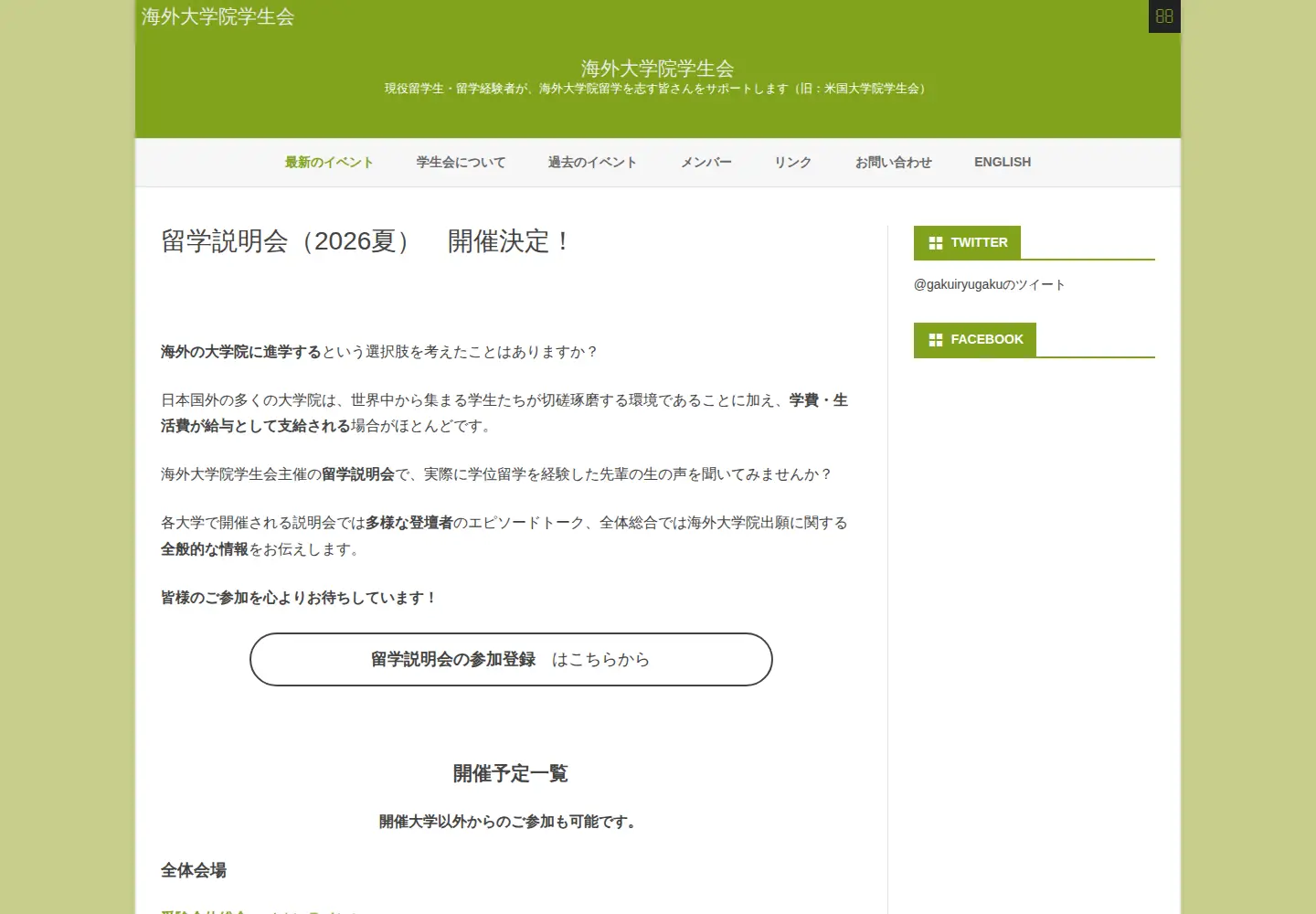
Task: Click the bold text 海外の大学院に進学する
Action: pos(241,352)
